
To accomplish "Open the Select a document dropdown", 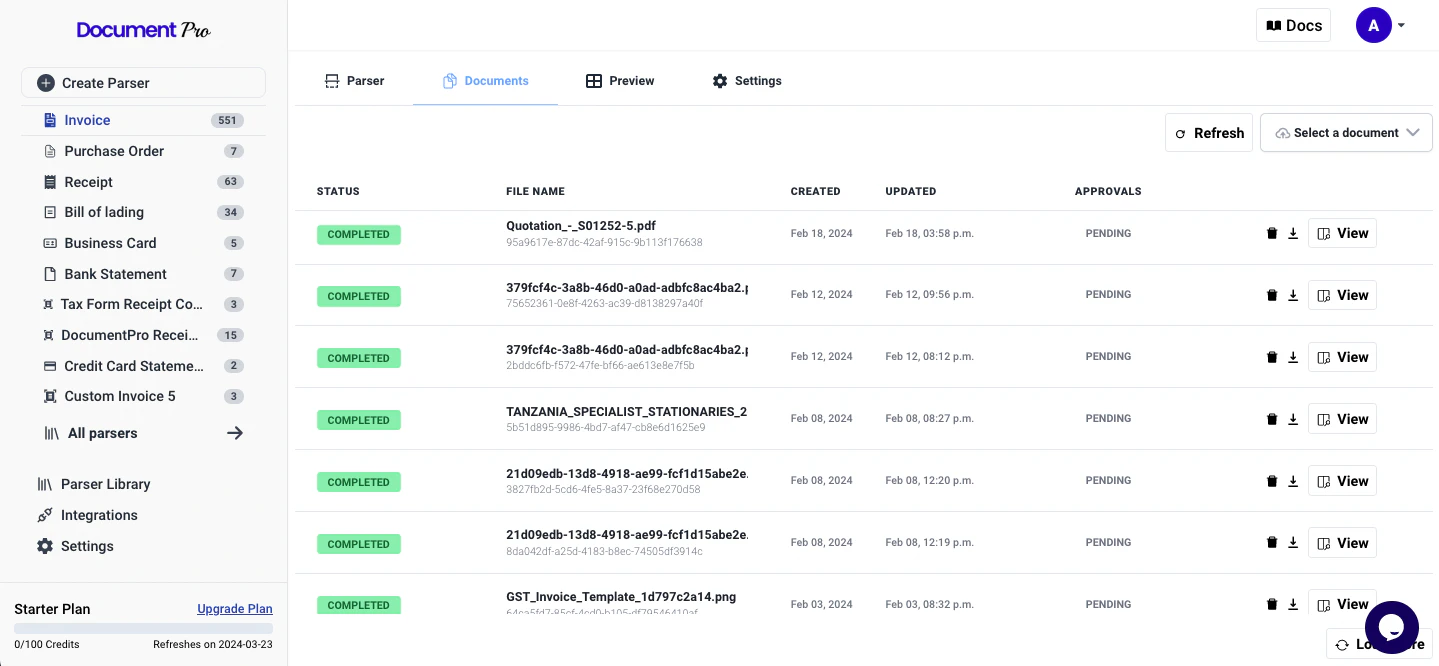I will (1345, 132).
